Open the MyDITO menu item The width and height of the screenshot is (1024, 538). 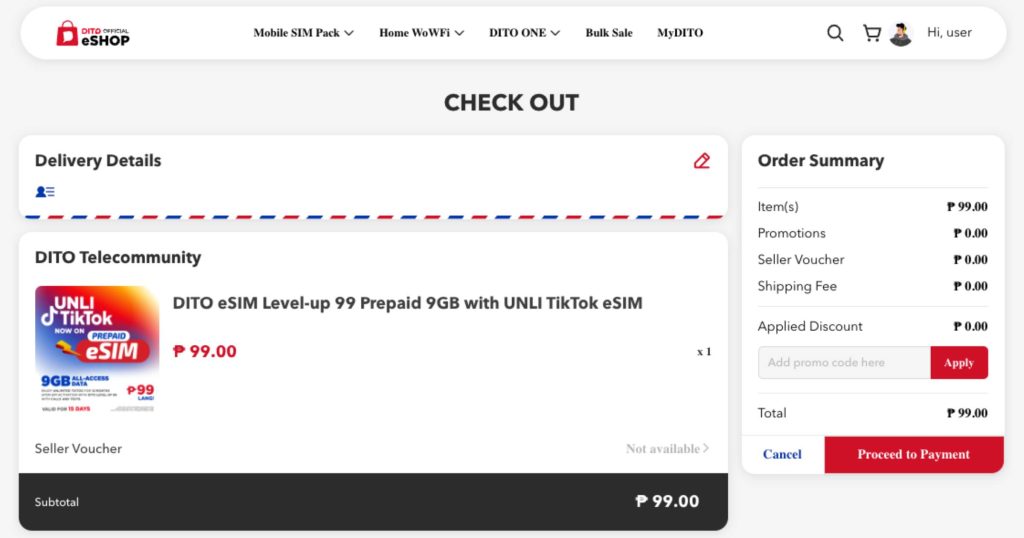680,33
